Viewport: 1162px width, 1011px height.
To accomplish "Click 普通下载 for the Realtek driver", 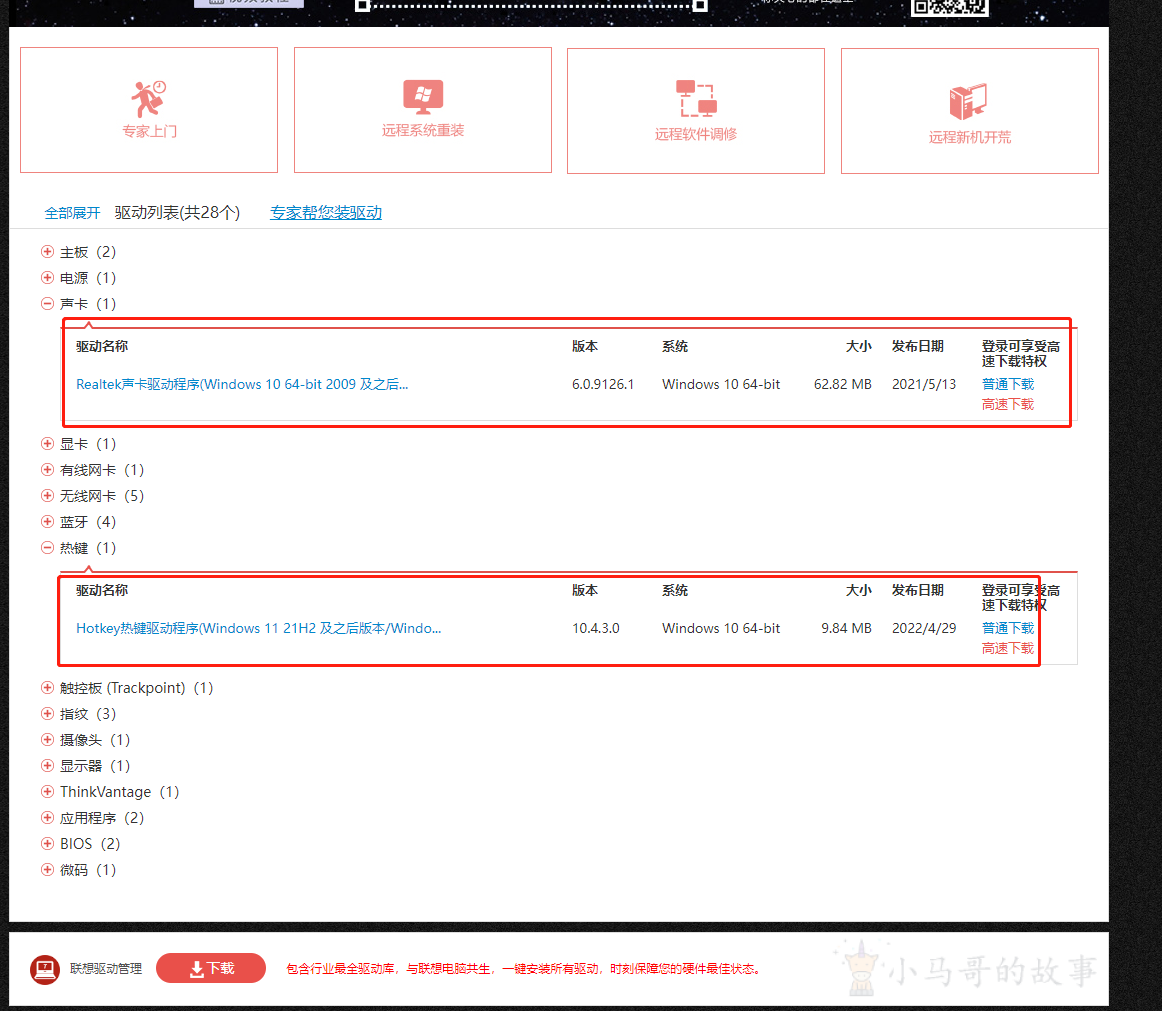I will pyautogui.click(x=1008, y=384).
